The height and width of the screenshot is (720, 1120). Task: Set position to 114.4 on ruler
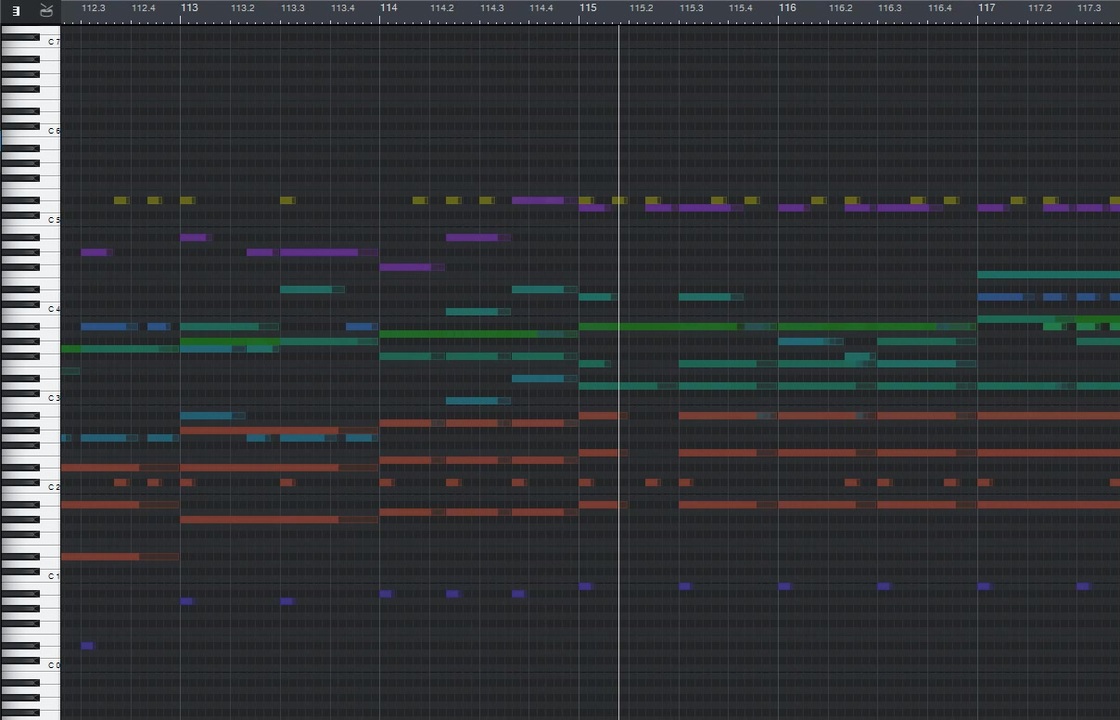(541, 9)
